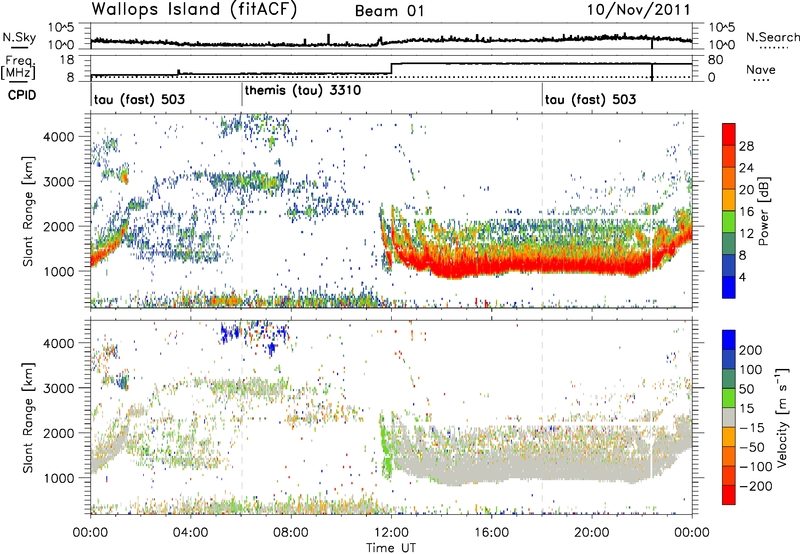Click the '12:00' time tick label
The image size is (800, 554).
click(391, 533)
